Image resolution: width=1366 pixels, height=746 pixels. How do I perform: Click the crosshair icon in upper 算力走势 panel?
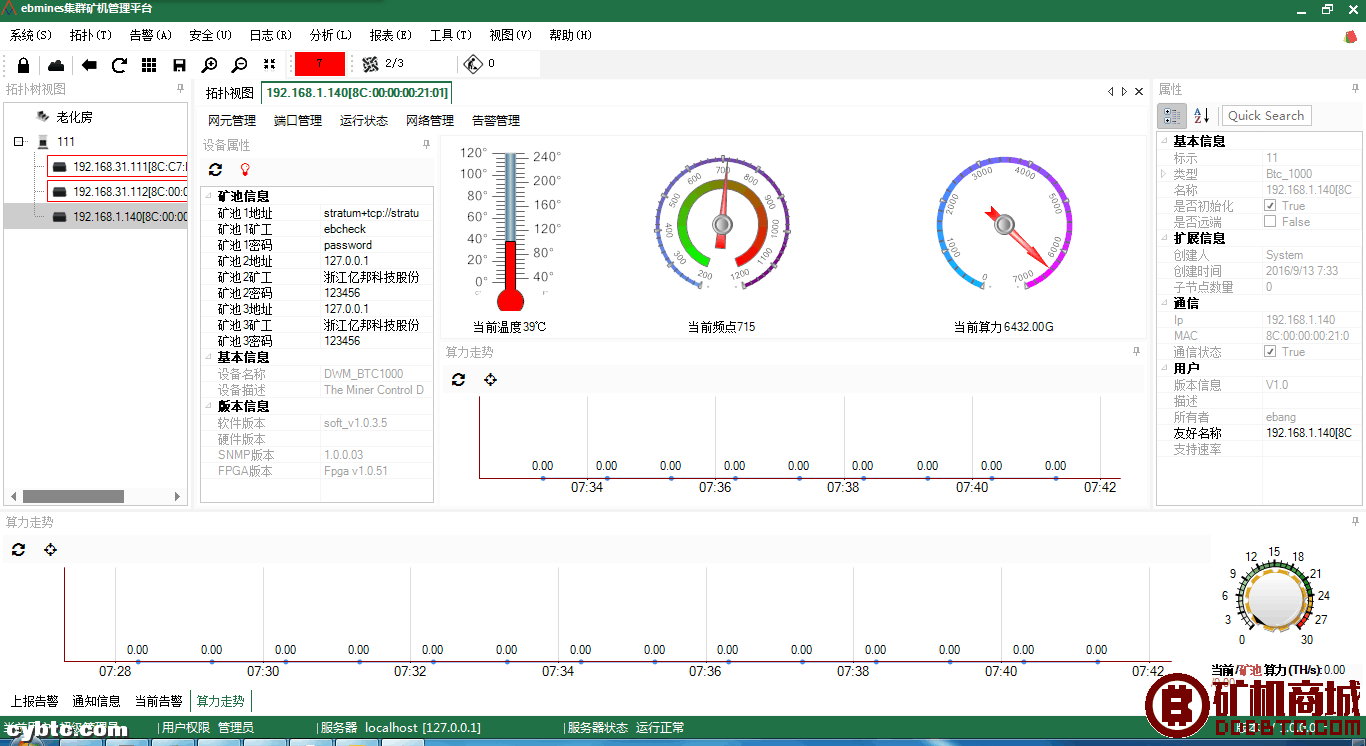pos(490,380)
